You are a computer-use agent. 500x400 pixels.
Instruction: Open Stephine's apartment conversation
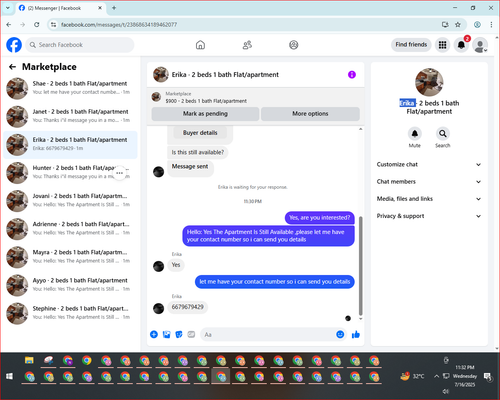point(70,314)
